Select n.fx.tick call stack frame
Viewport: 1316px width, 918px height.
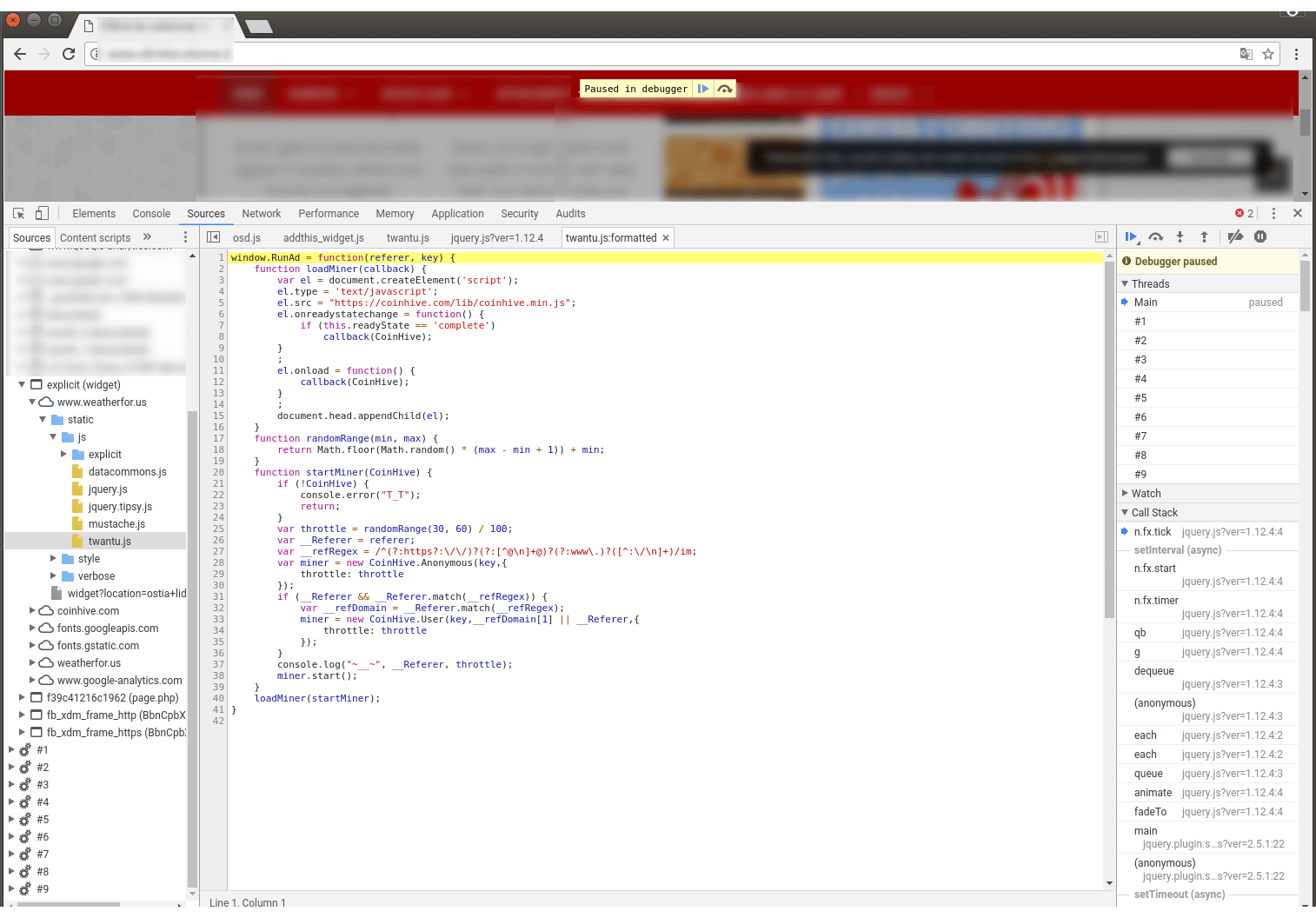tap(1208, 531)
